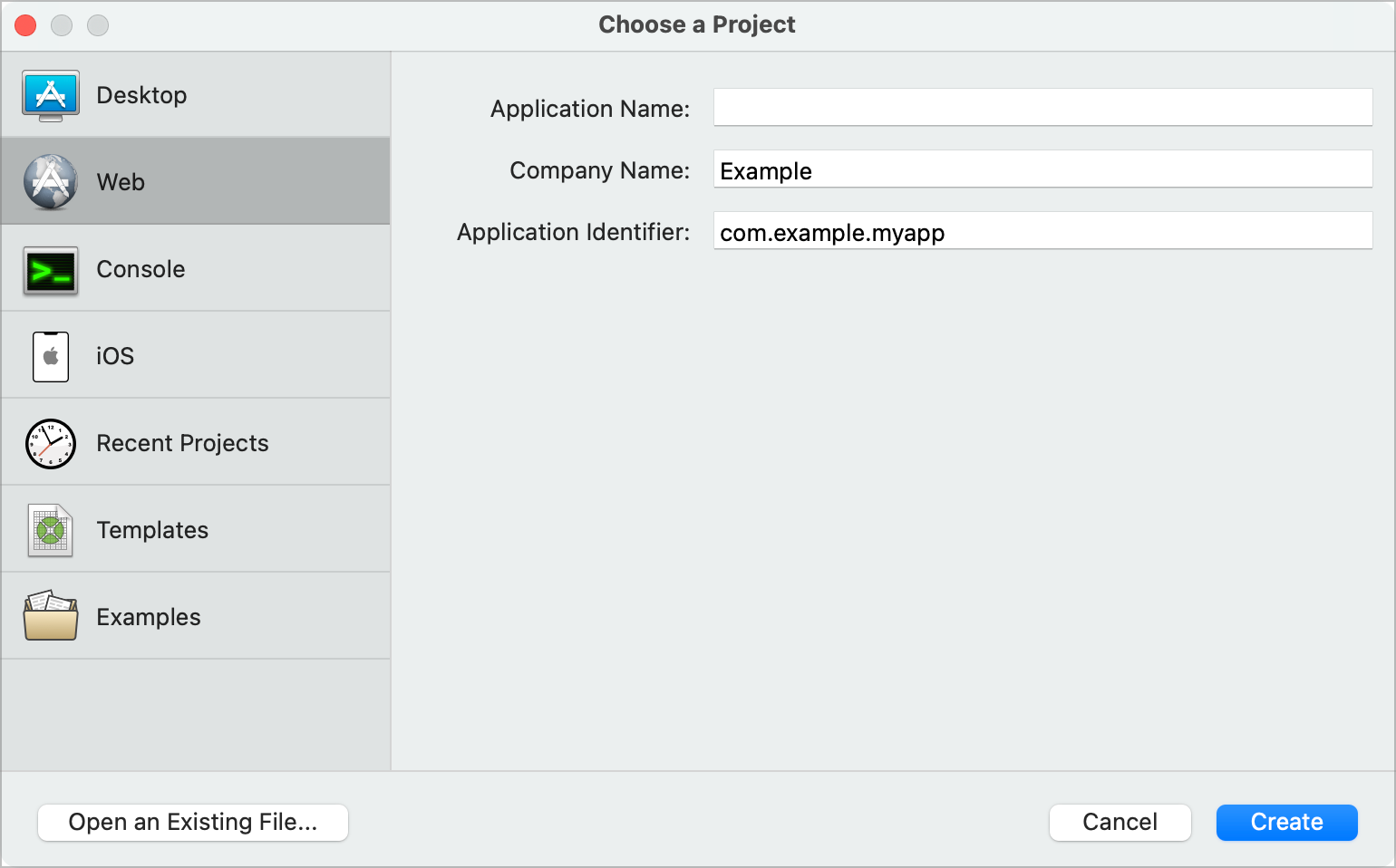Click the Application Name label

590,109
